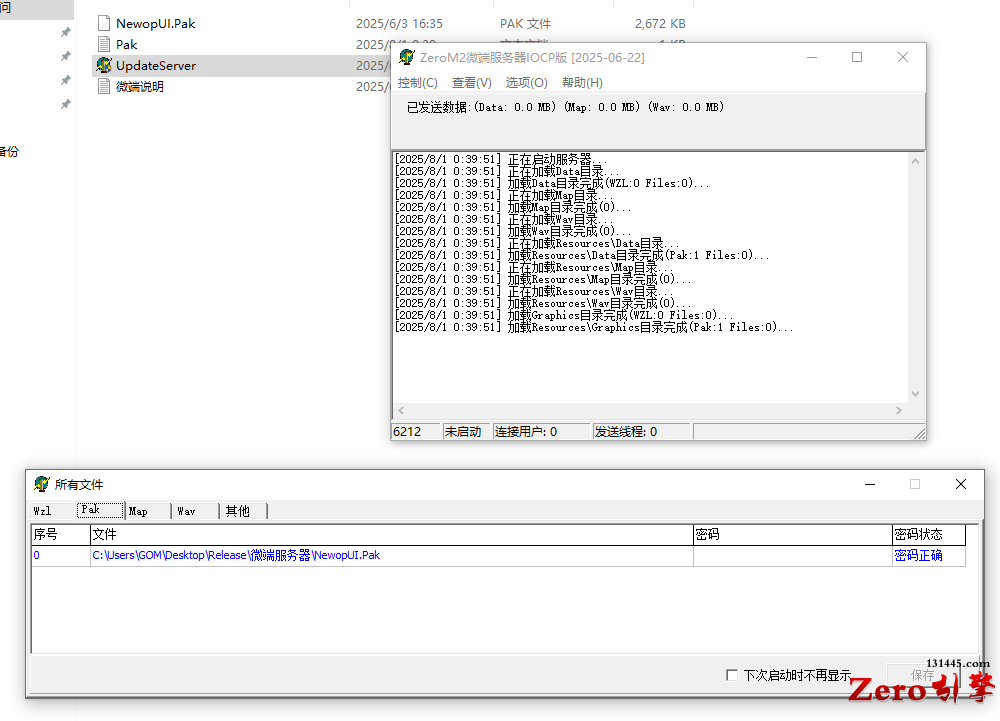Select the NewopUI.Pak file icon in Explorer
Screen dimensions: 1000x721
pyautogui.click(x=104, y=24)
